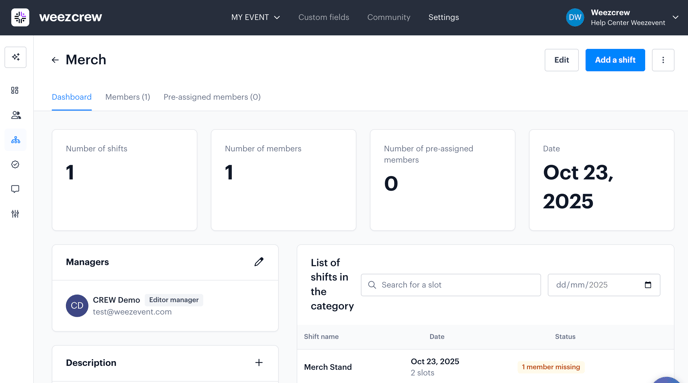
Task: Open the sparkle assistant sidebar icon
Action: click(15, 57)
